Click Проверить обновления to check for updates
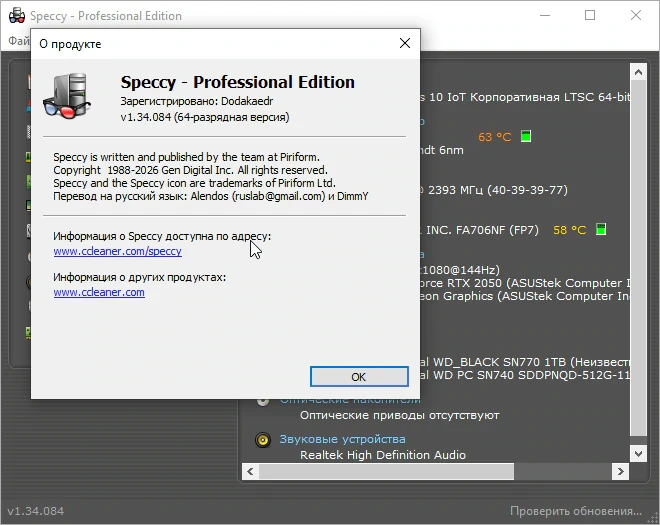Image resolution: width=660 pixels, height=525 pixels. click(575, 511)
